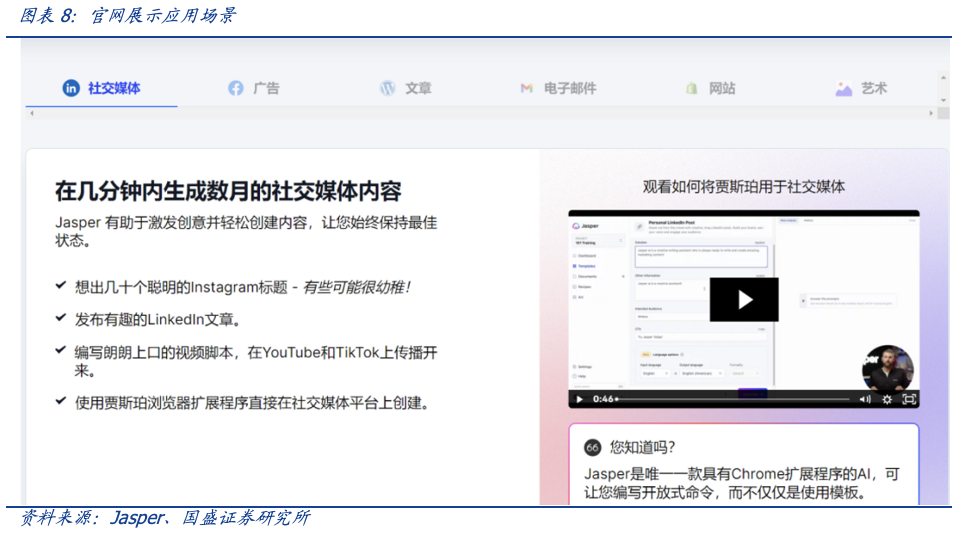The height and width of the screenshot is (538, 964).
Task: Click the vertical scrollbar up arrow
Action: pyautogui.click(x=942, y=75)
